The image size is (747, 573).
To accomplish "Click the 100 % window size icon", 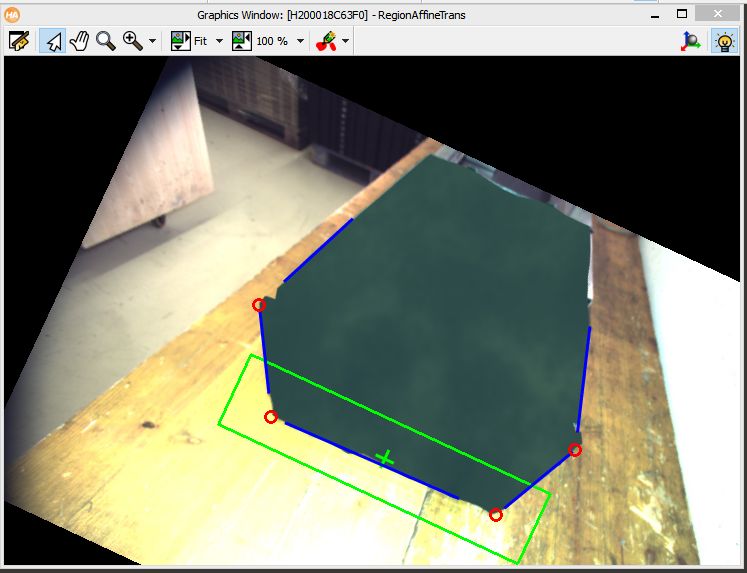I will click(242, 41).
